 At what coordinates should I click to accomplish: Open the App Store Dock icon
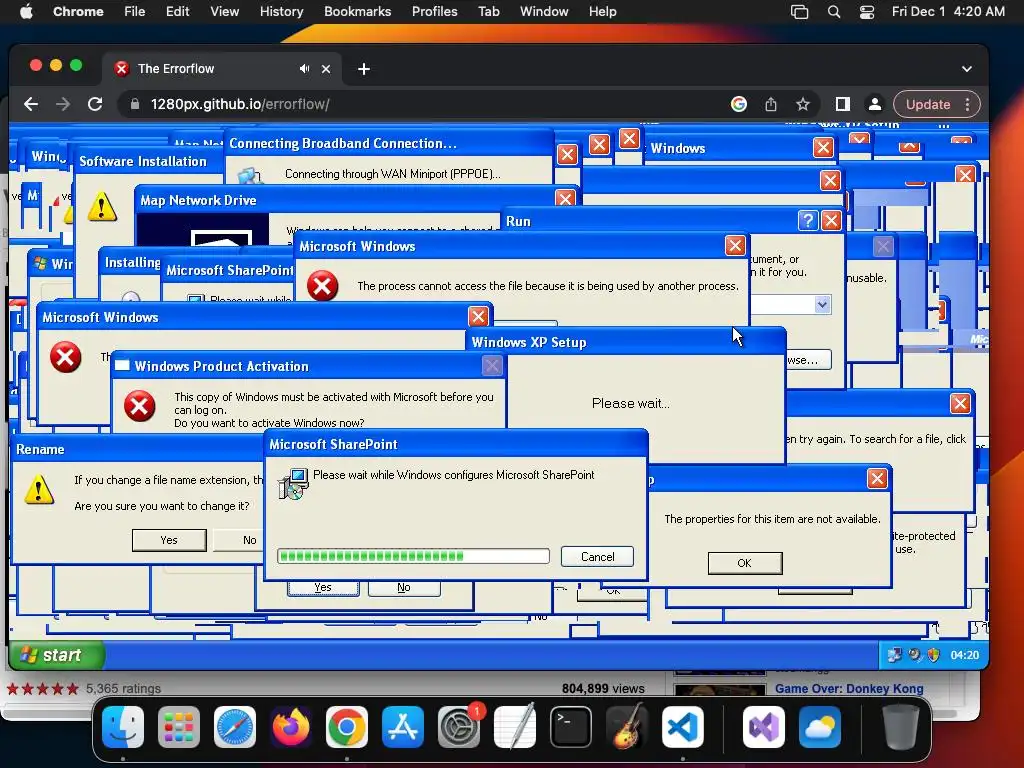click(x=403, y=727)
